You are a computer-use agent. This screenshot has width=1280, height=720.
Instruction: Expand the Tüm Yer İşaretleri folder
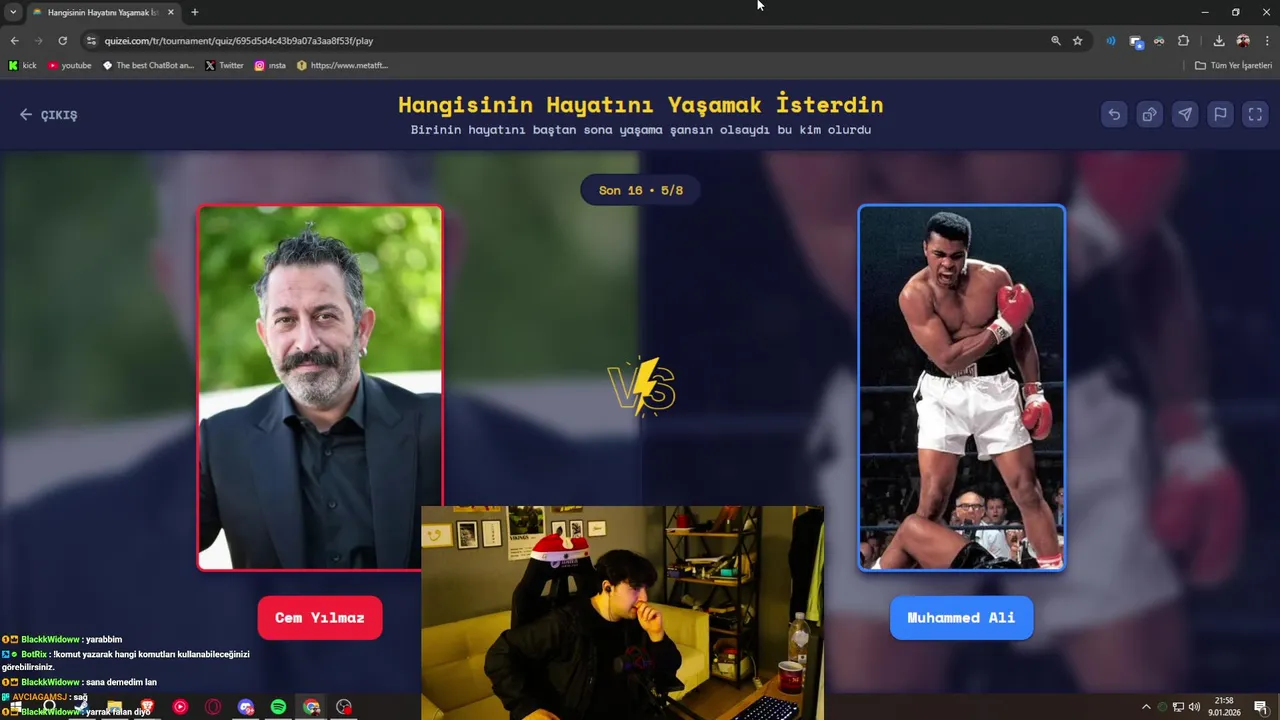(1233, 65)
